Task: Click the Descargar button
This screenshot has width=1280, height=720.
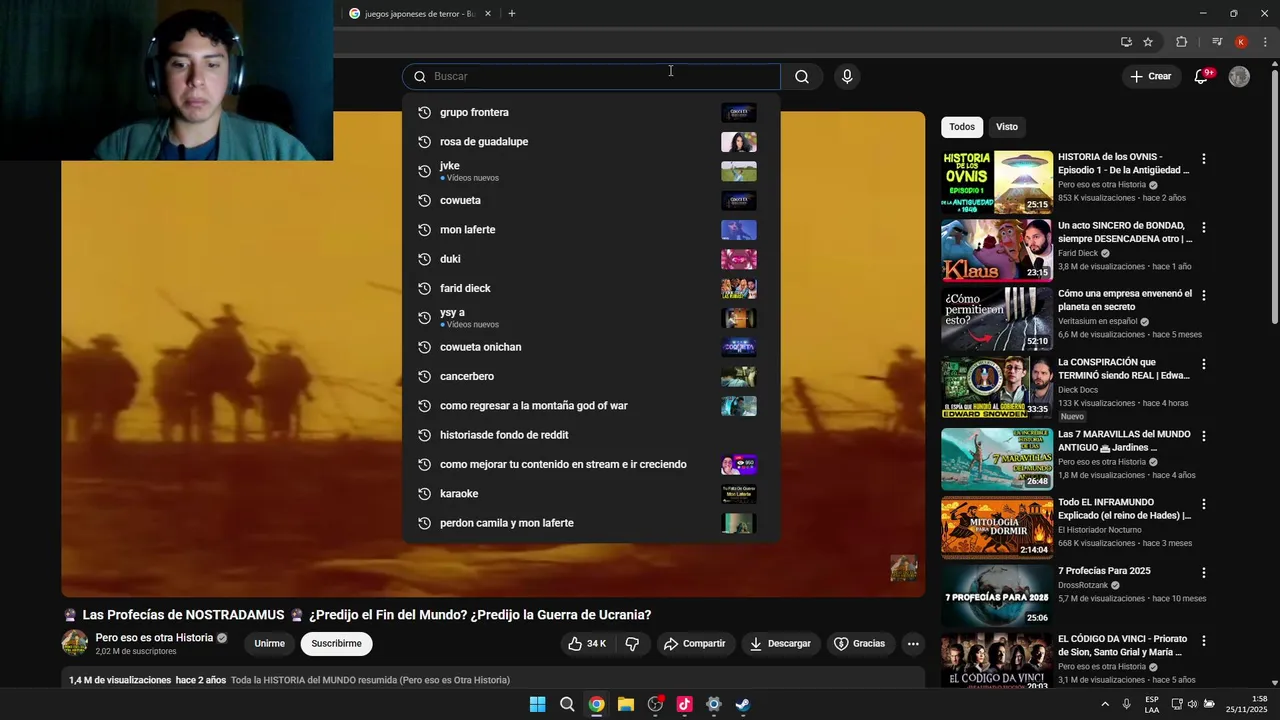Action: (781, 644)
